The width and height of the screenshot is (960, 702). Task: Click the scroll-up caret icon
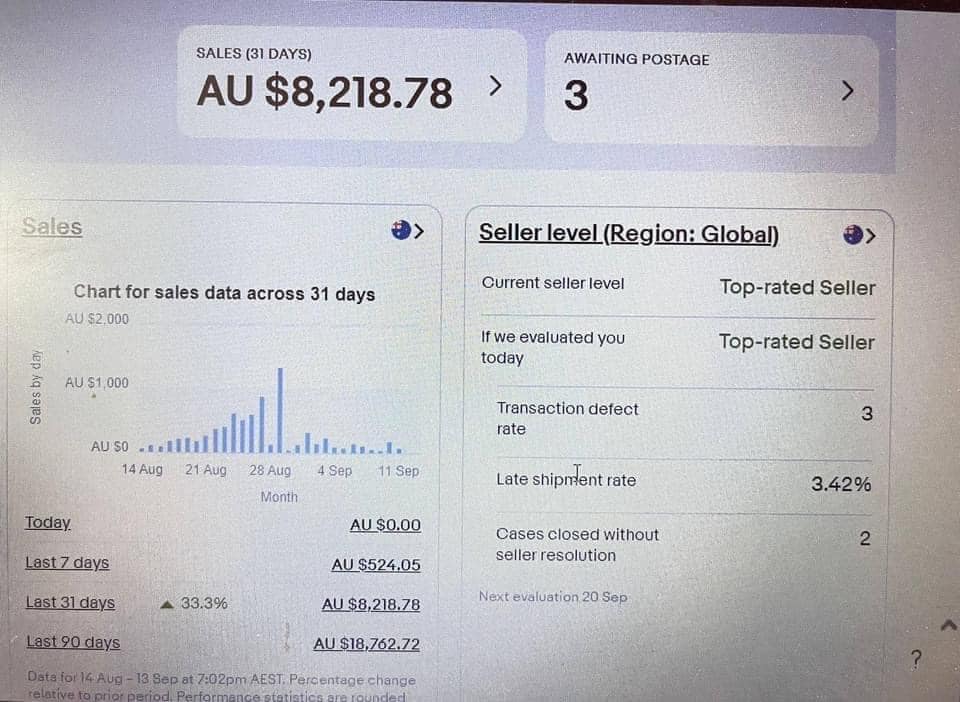coord(948,625)
